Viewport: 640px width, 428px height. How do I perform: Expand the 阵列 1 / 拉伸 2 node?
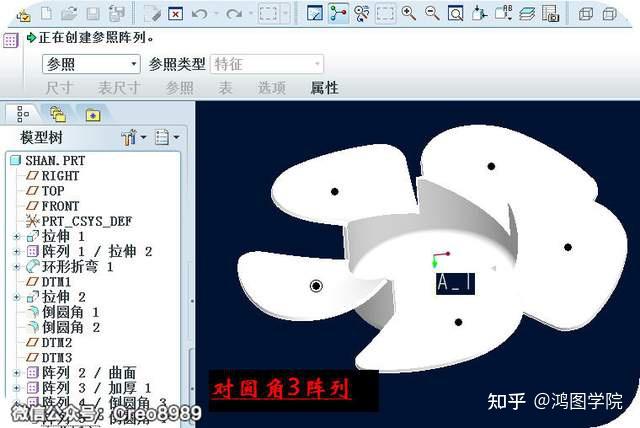[17, 251]
